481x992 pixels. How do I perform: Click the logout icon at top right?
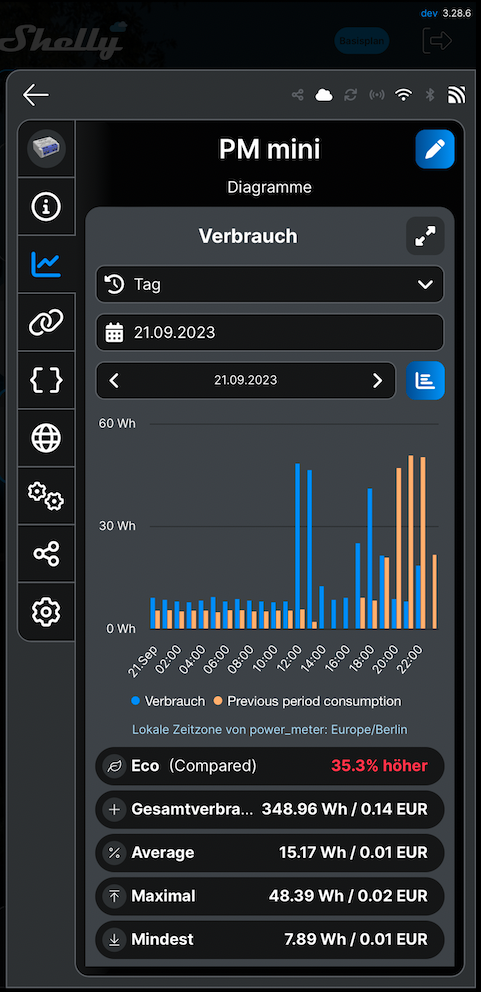pos(437,40)
